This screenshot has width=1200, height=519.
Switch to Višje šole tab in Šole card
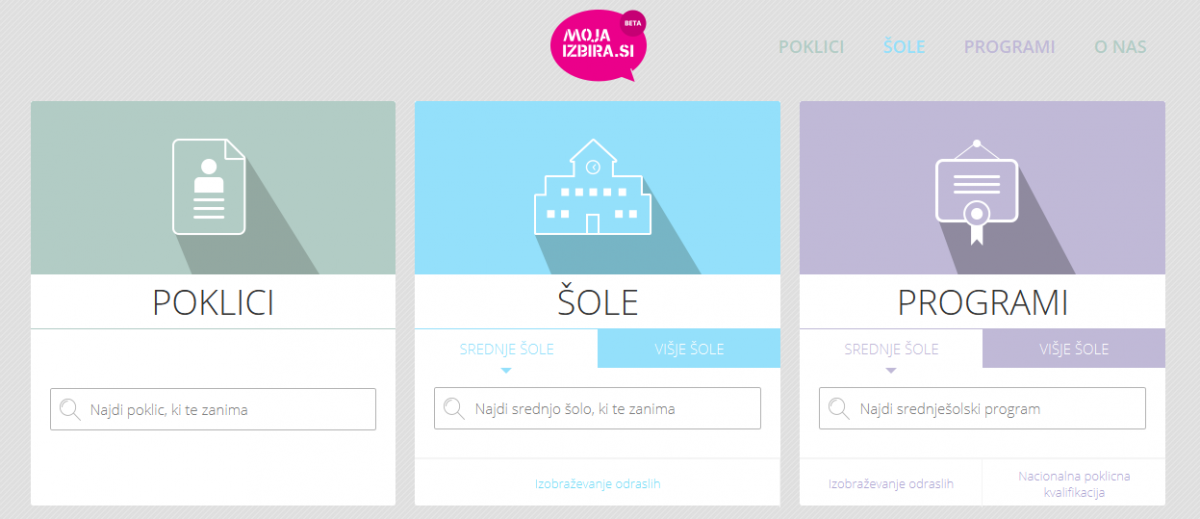click(x=689, y=349)
